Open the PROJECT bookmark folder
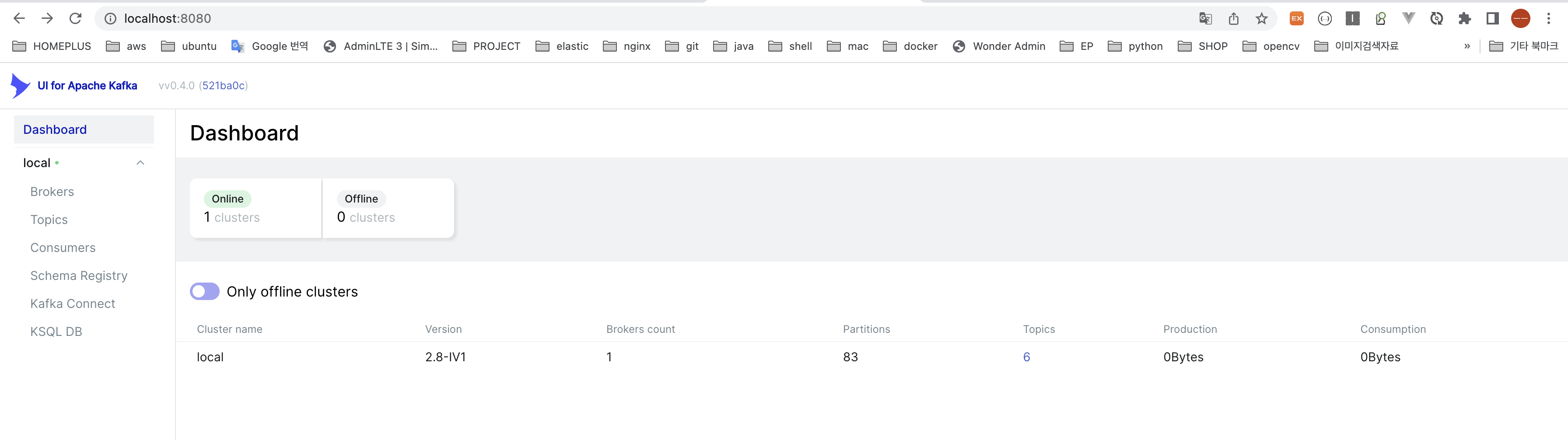This screenshot has width=1568, height=440. (x=486, y=46)
